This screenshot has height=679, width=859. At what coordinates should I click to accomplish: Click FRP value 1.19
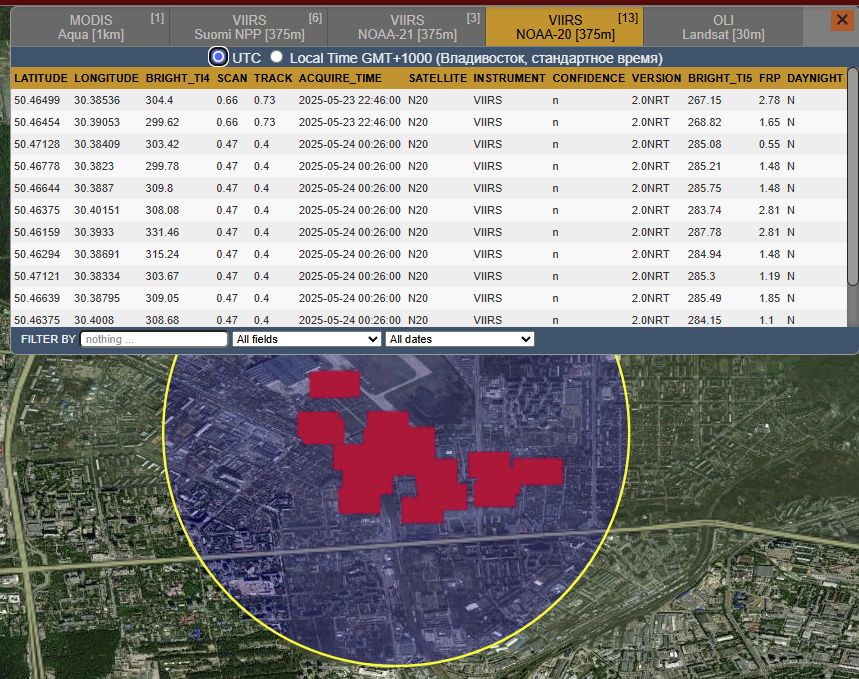point(769,276)
